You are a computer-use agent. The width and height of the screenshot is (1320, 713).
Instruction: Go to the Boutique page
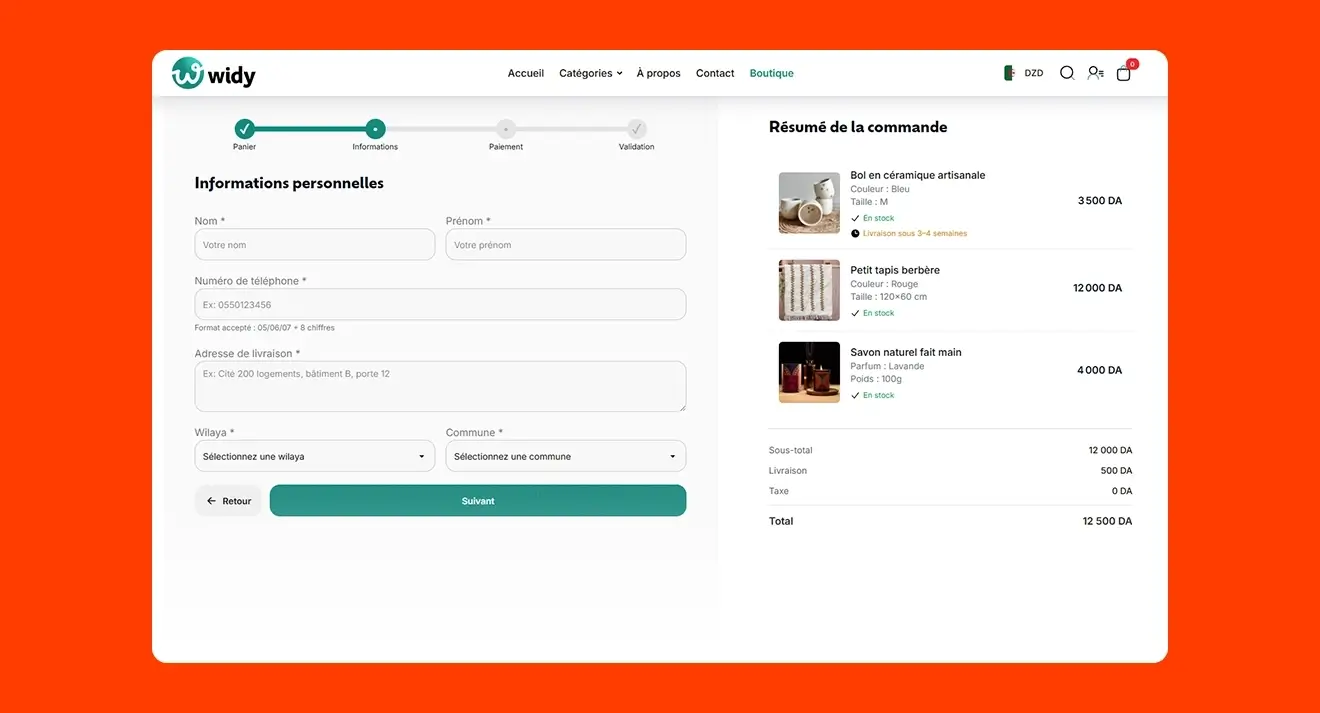pos(772,73)
